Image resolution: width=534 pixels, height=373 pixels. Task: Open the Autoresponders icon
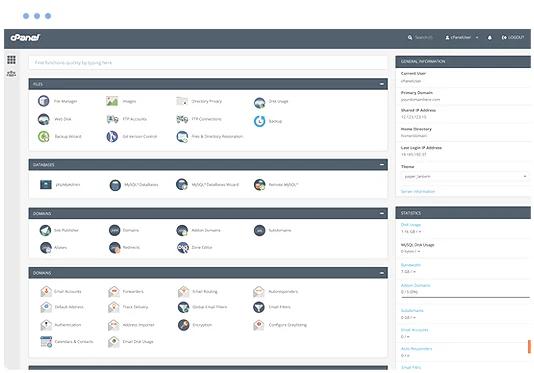(259, 291)
